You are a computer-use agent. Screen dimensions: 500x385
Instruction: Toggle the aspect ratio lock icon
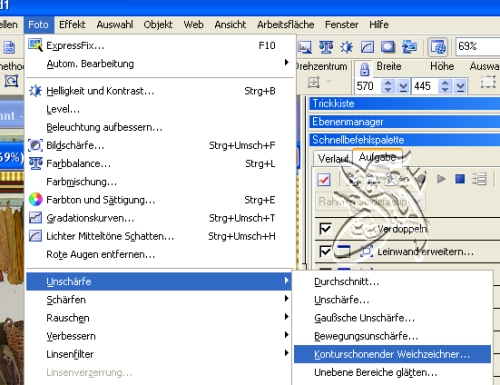point(364,69)
